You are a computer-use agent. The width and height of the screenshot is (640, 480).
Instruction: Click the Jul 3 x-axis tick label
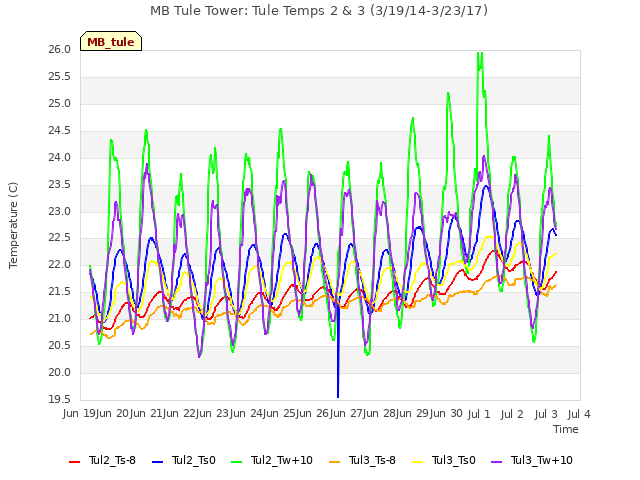pyautogui.click(x=546, y=414)
